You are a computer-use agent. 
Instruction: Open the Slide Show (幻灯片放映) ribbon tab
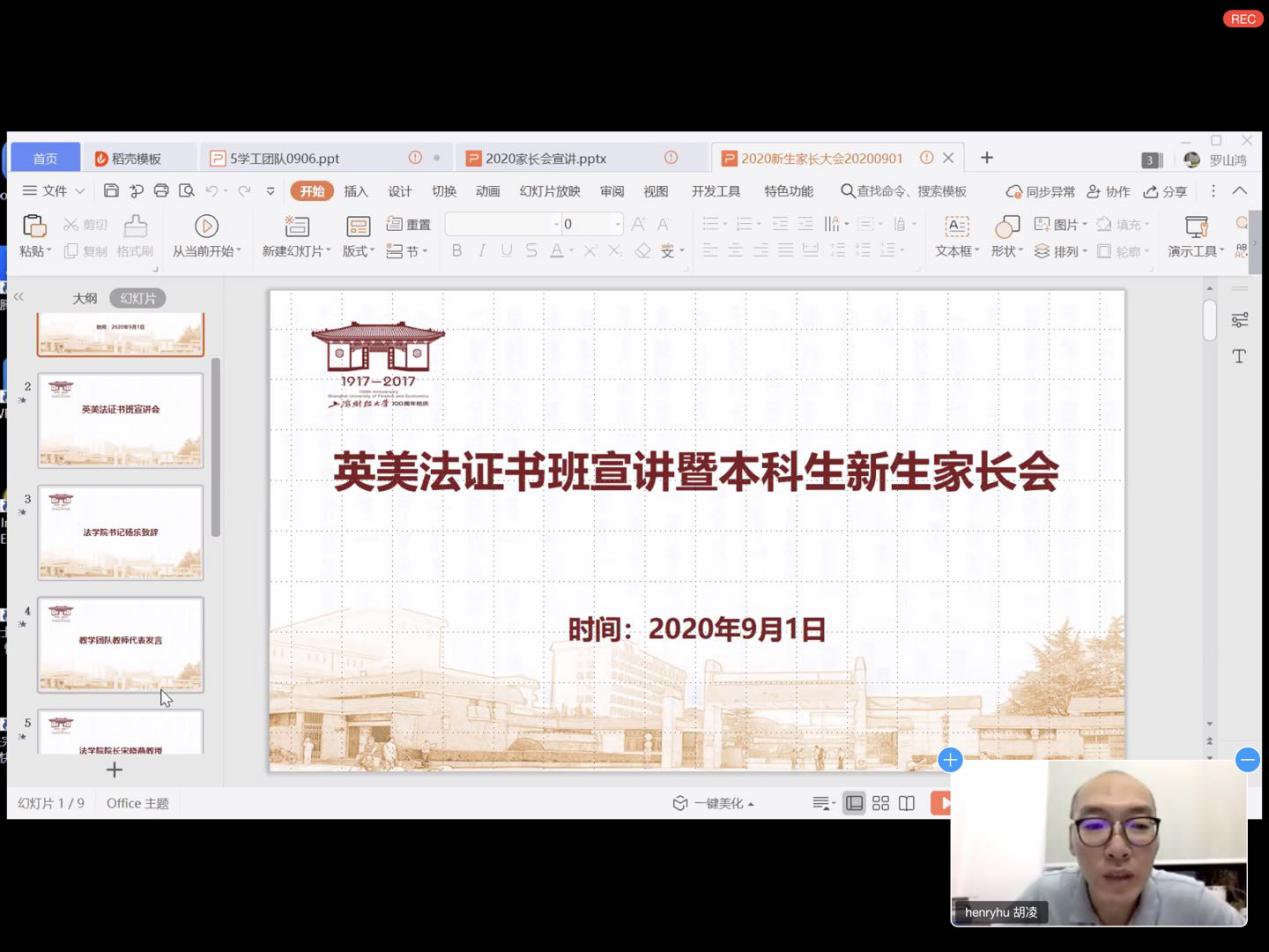click(550, 191)
